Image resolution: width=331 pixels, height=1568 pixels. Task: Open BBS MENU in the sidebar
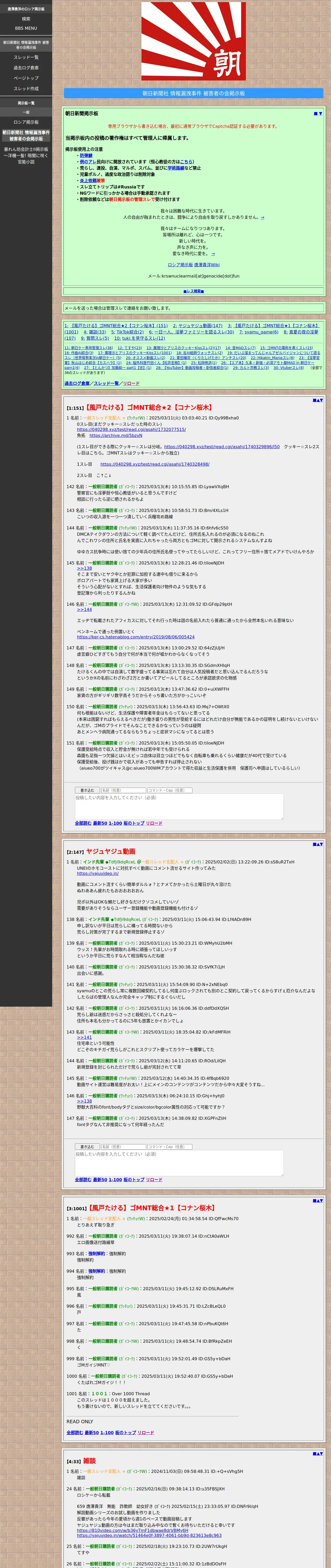coord(26,28)
